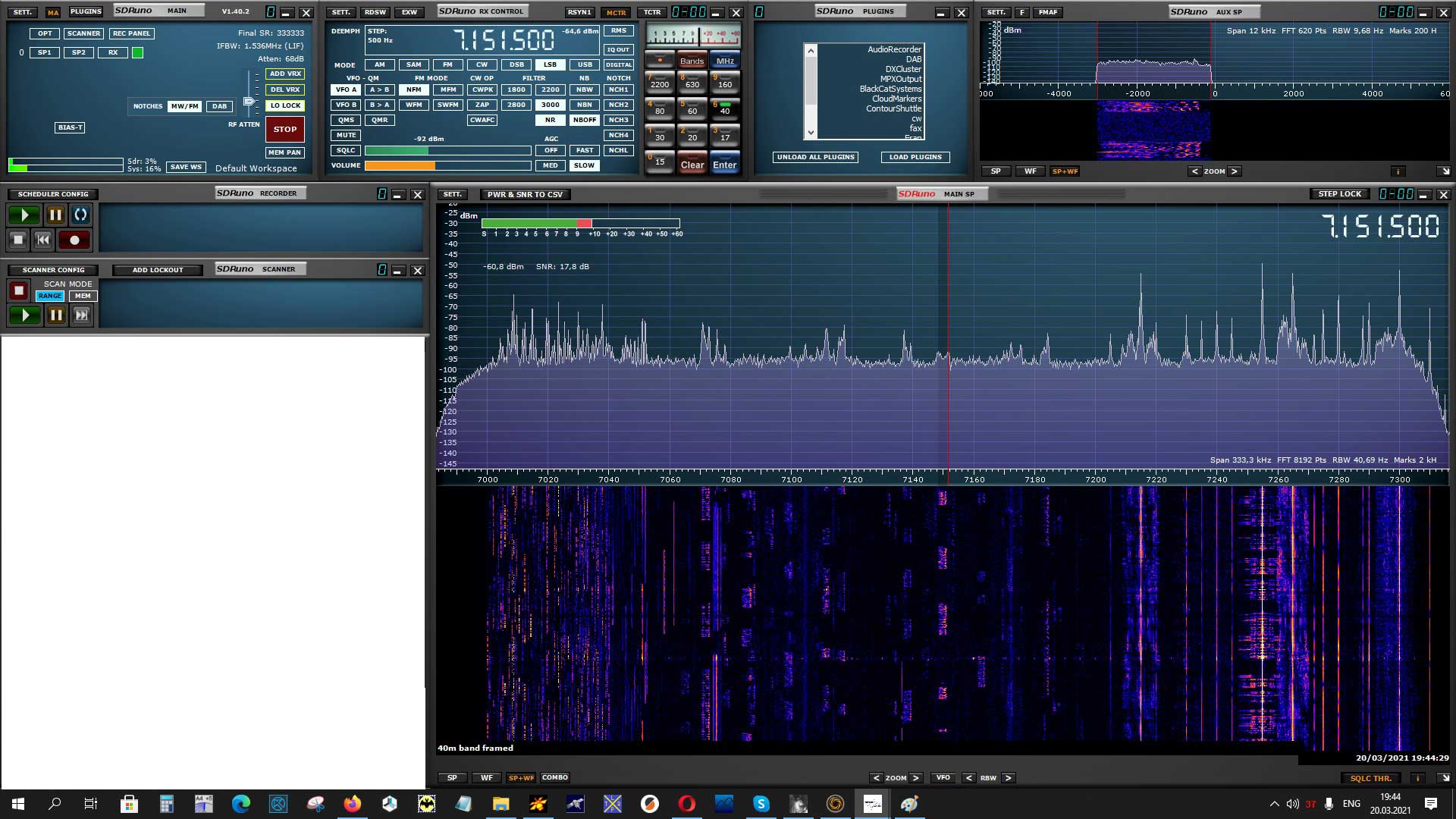Screen dimensions: 1456x819
Task: Click the 7.151.500 frequency display in RX Control
Action: click(x=504, y=40)
